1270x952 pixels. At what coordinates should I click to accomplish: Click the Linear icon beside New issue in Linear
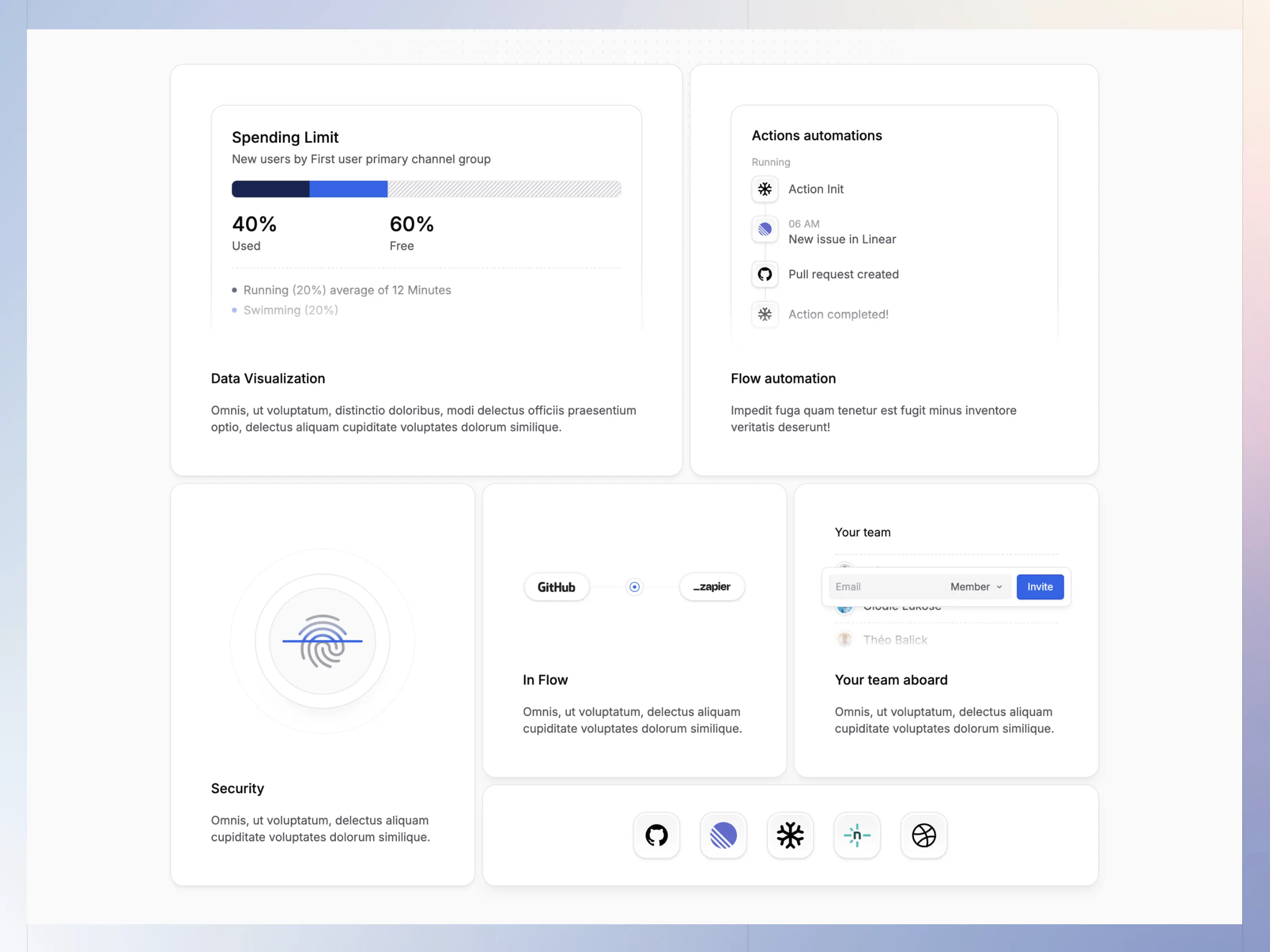[765, 230]
